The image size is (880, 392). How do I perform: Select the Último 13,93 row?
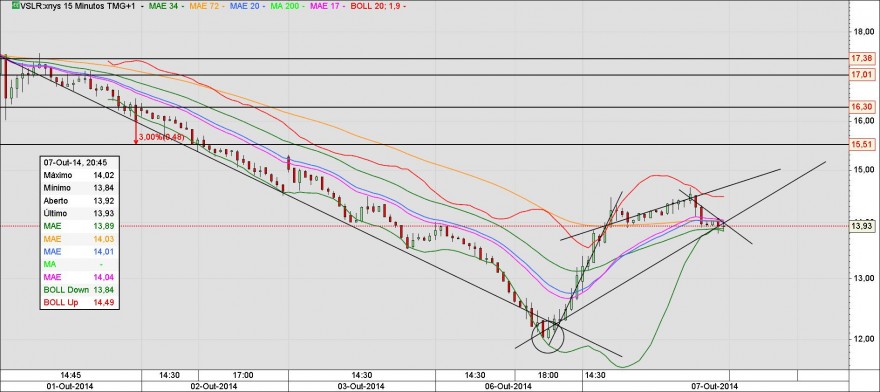coord(79,213)
